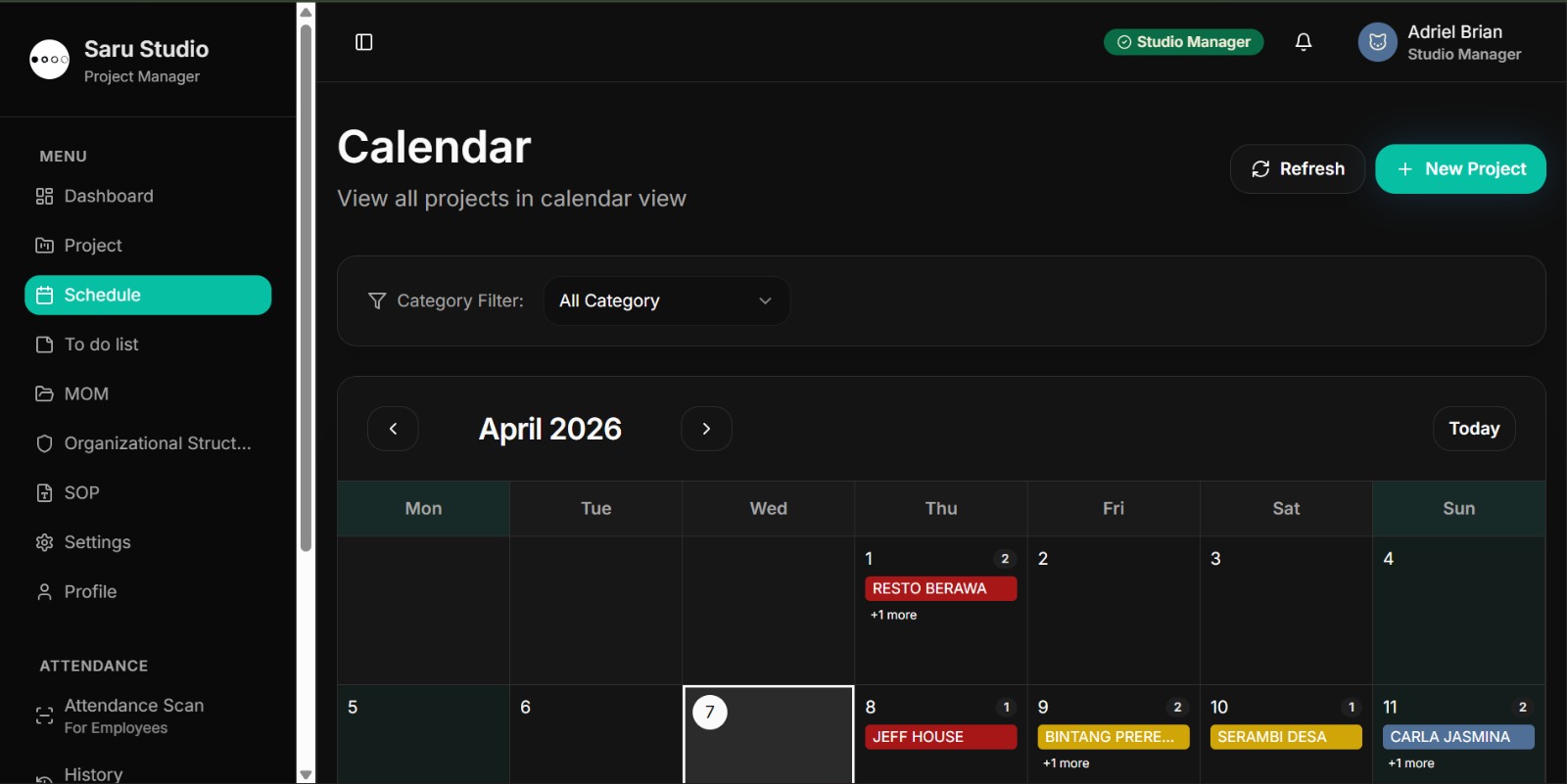
Task: Click the Project folder icon
Action: 44,246
